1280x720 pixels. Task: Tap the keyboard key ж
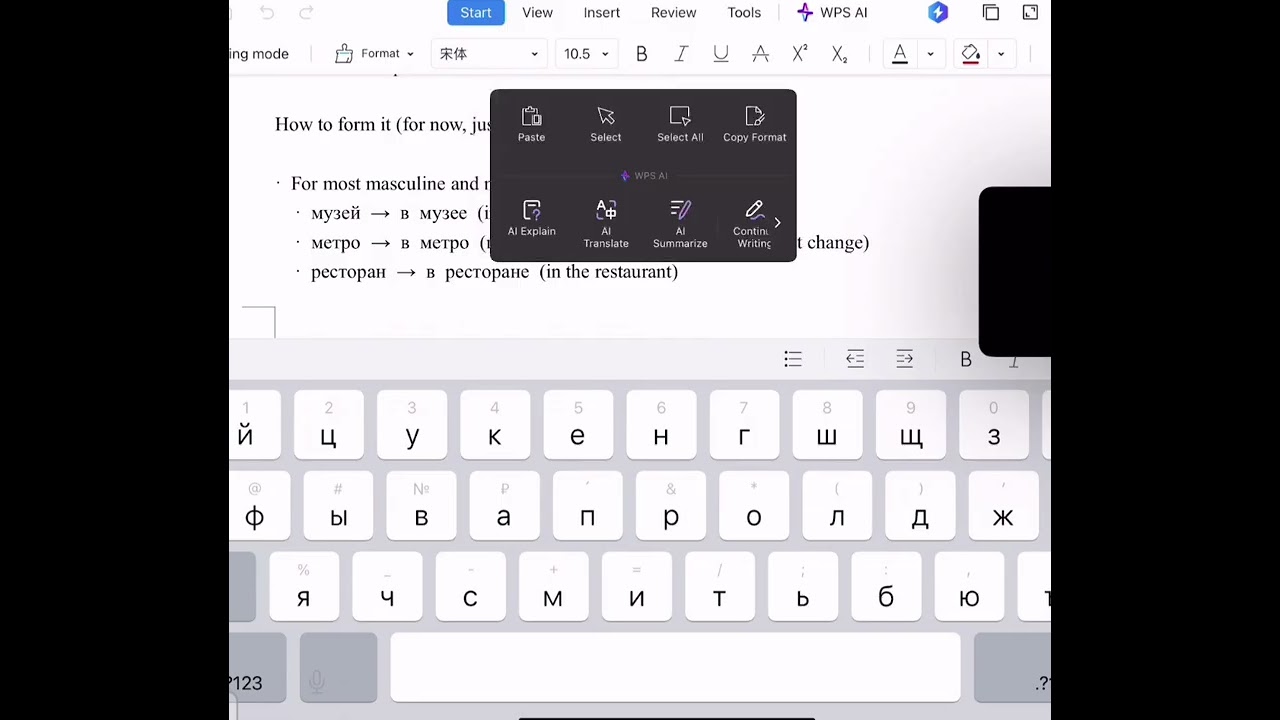click(x=1003, y=505)
